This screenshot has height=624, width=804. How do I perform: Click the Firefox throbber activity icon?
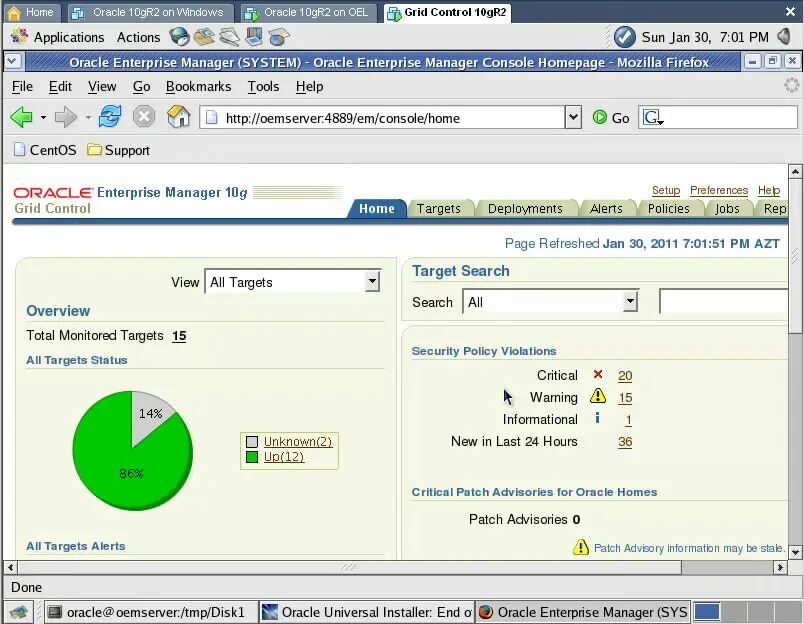click(x=792, y=86)
